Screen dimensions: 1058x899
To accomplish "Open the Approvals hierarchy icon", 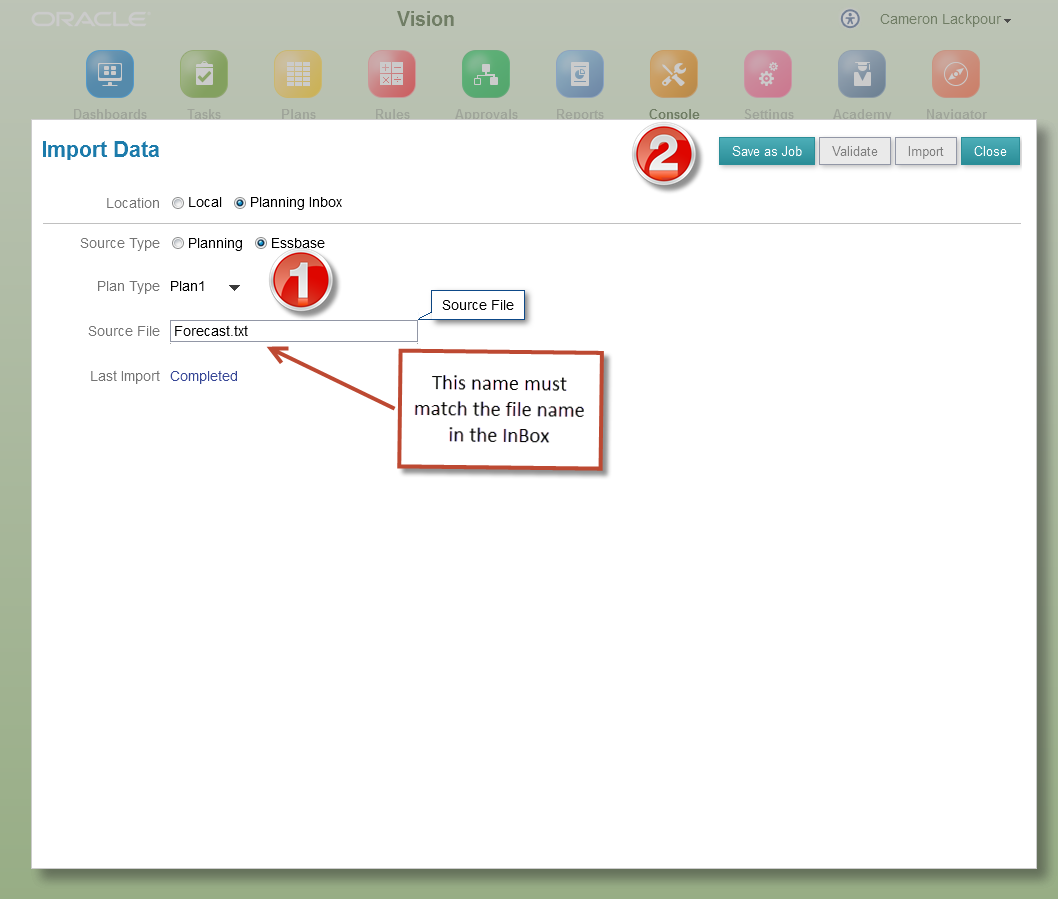I will click(486, 74).
